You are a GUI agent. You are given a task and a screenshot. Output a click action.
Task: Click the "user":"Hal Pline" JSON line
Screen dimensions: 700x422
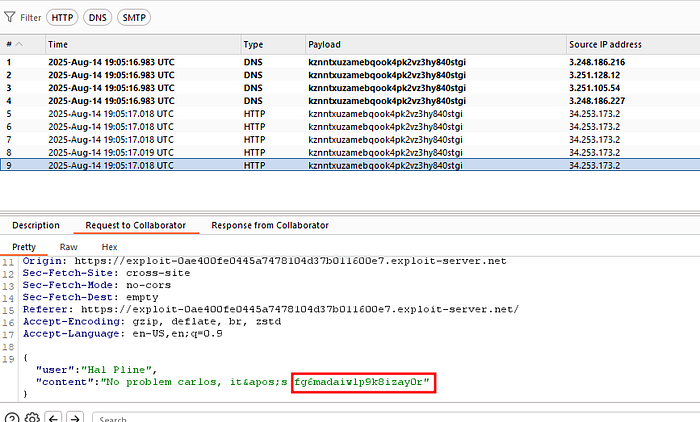(96, 370)
